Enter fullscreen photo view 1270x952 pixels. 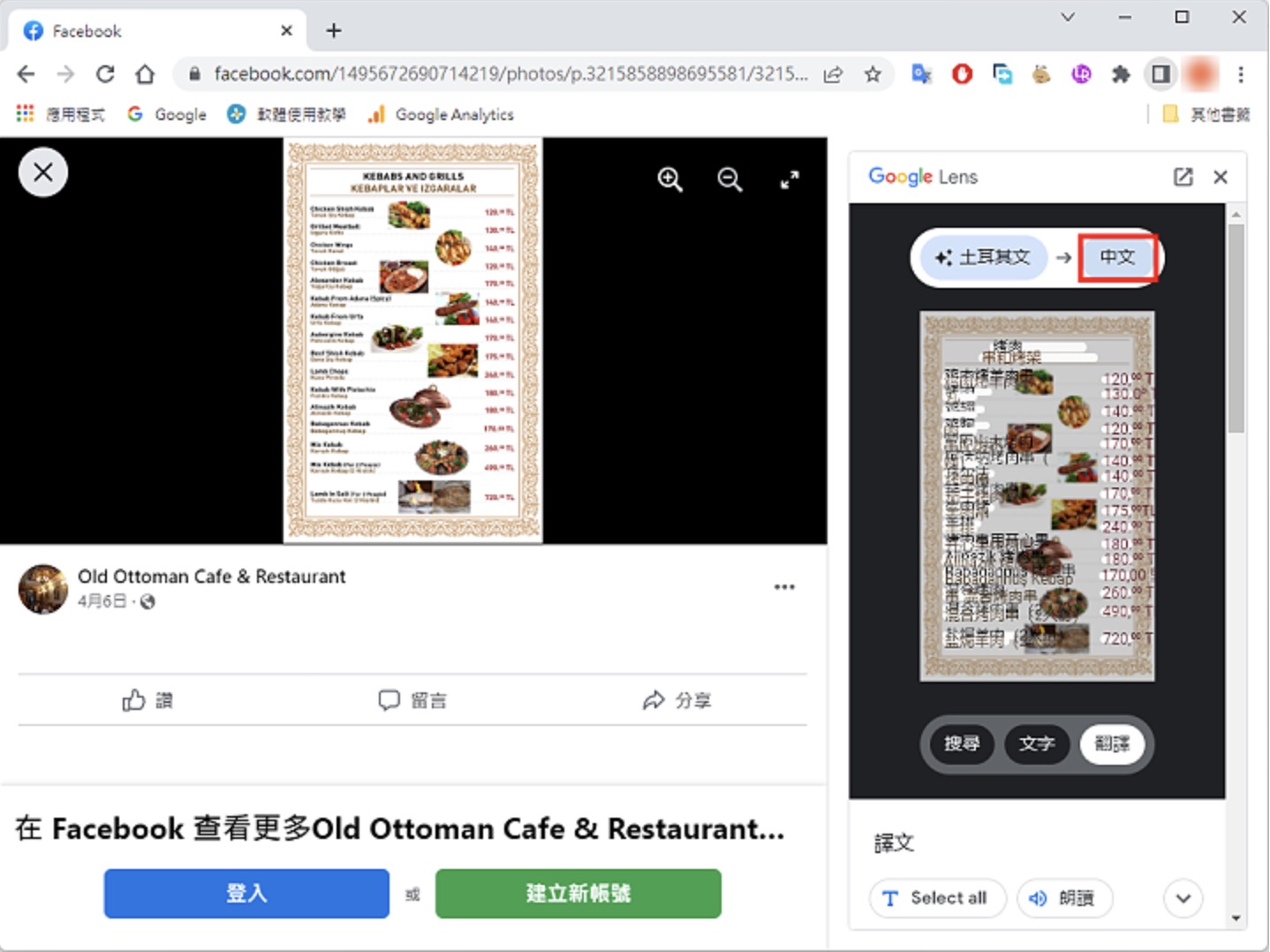[x=790, y=180]
